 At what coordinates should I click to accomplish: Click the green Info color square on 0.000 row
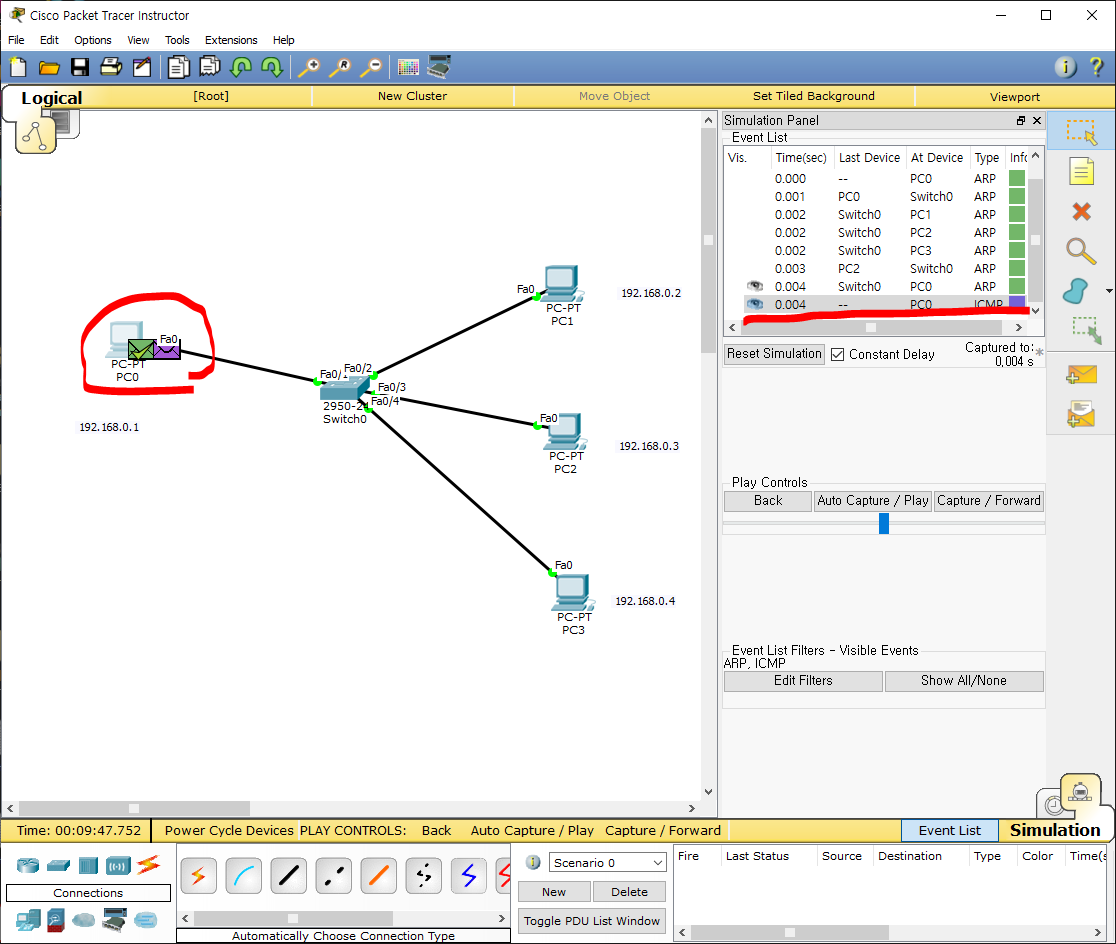click(x=1017, y=178)
